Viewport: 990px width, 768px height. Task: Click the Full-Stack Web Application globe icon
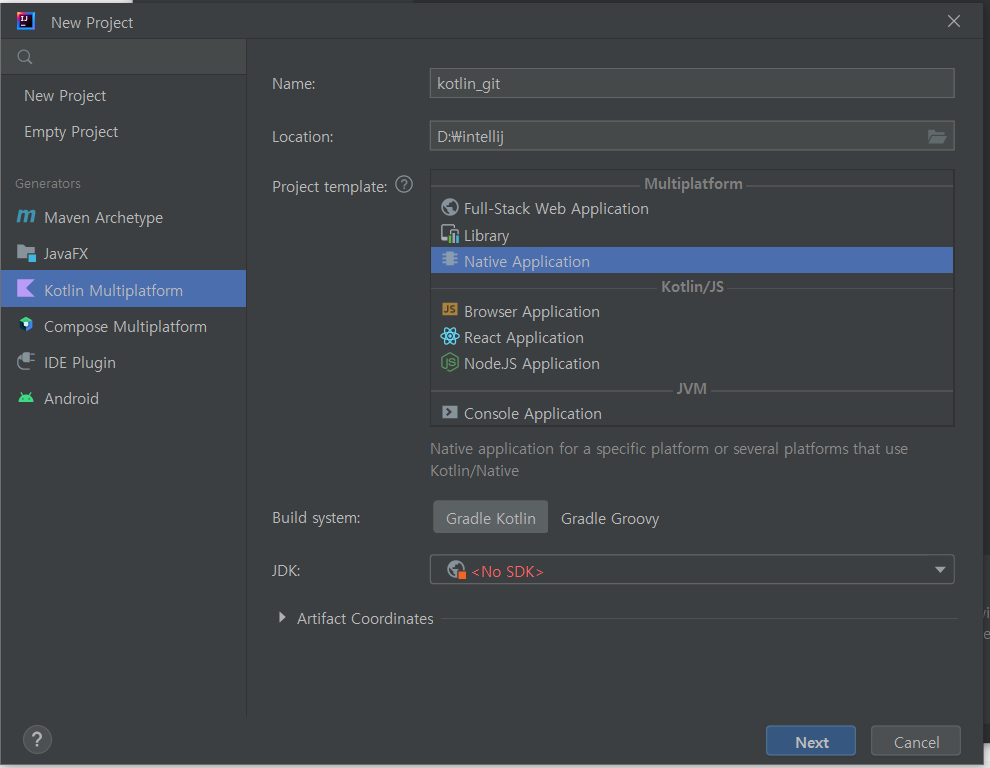click(x=450, y=207)
